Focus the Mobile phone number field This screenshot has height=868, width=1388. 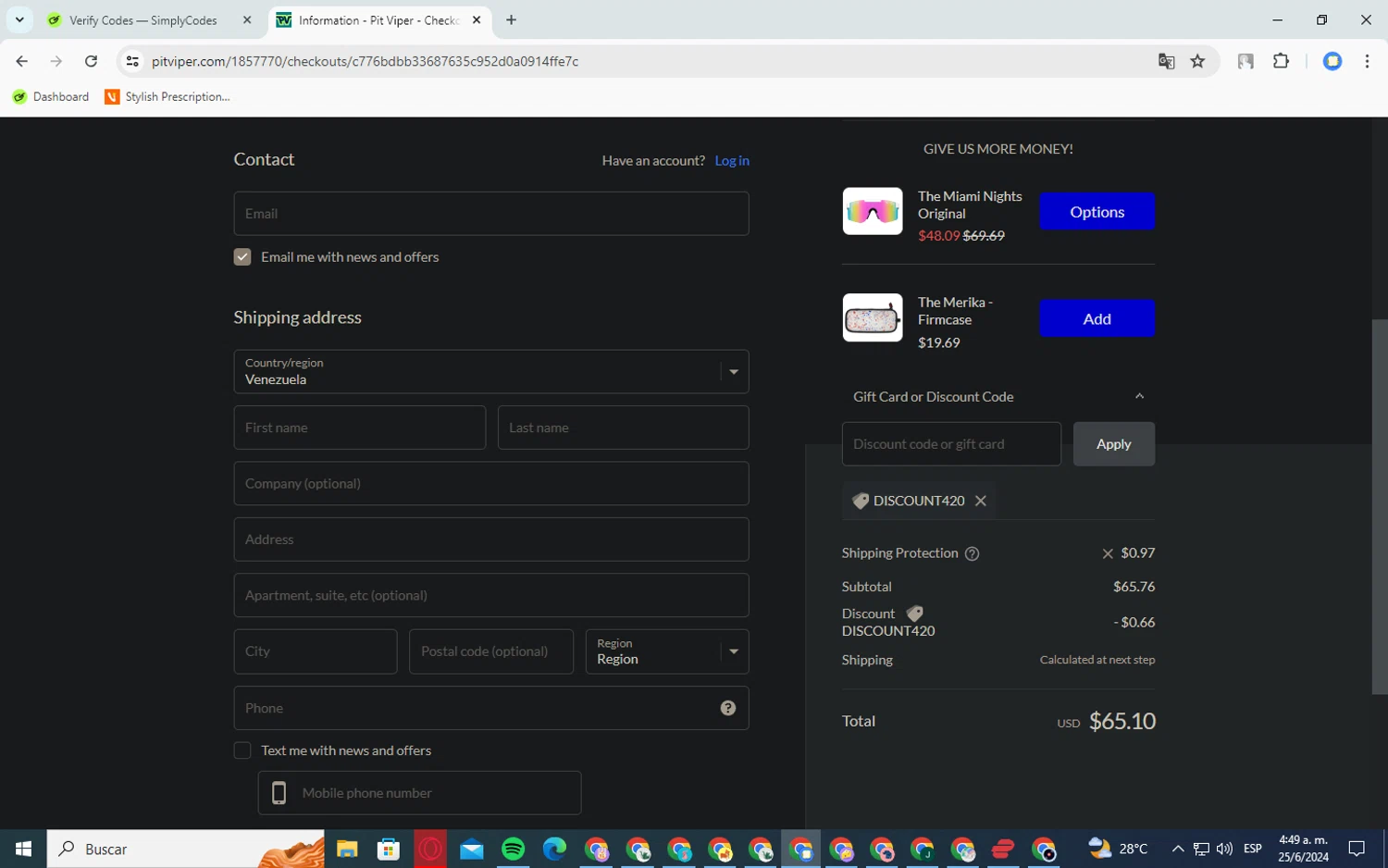coord(419,793)
